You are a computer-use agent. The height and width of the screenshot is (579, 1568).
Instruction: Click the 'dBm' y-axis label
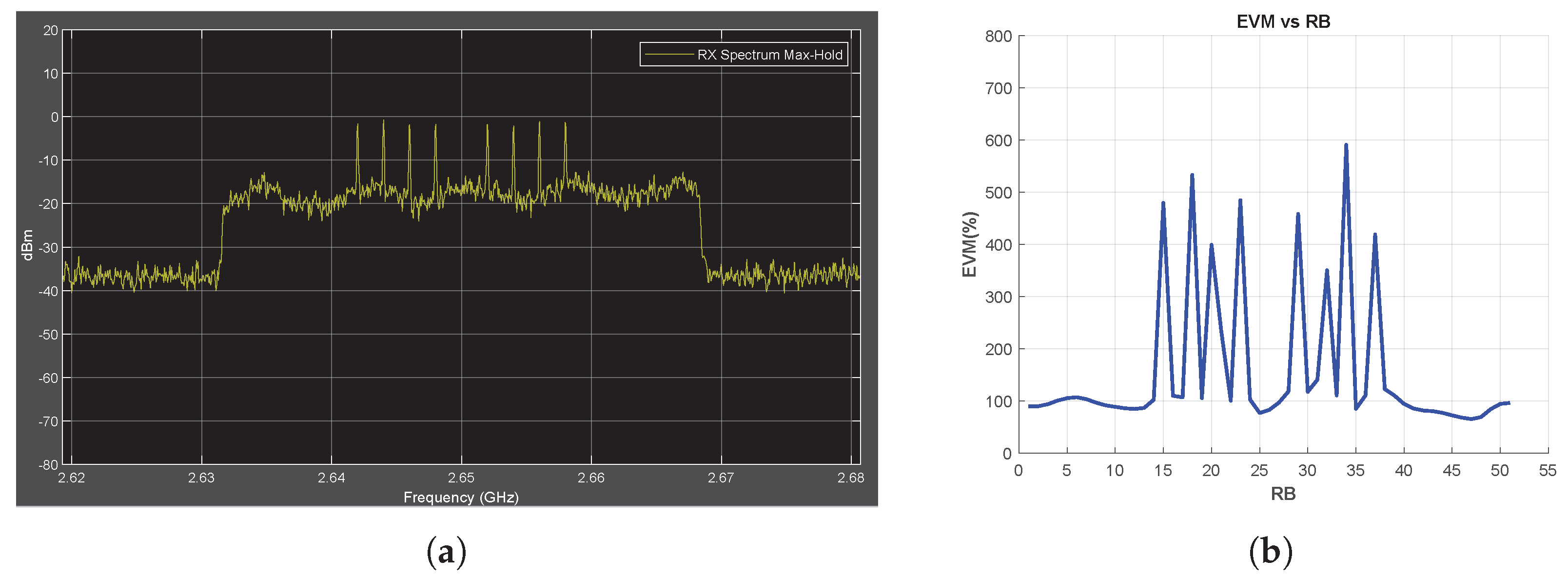[27, 245]
